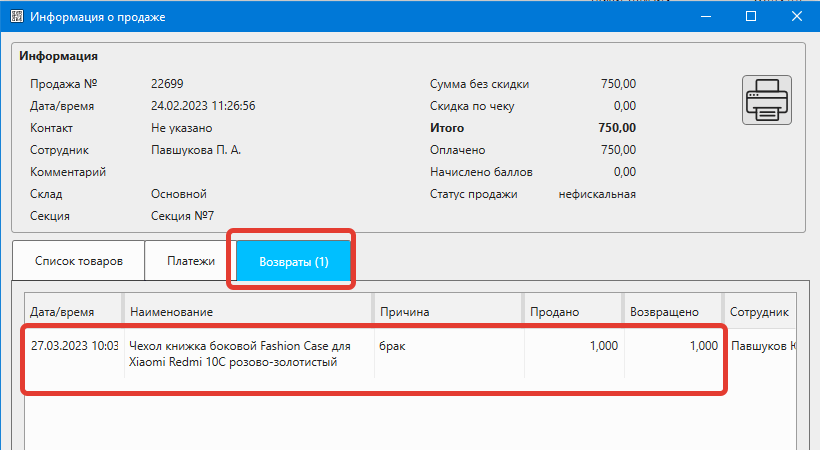Click the bold Итого total amount 750,00

point(616,128)
